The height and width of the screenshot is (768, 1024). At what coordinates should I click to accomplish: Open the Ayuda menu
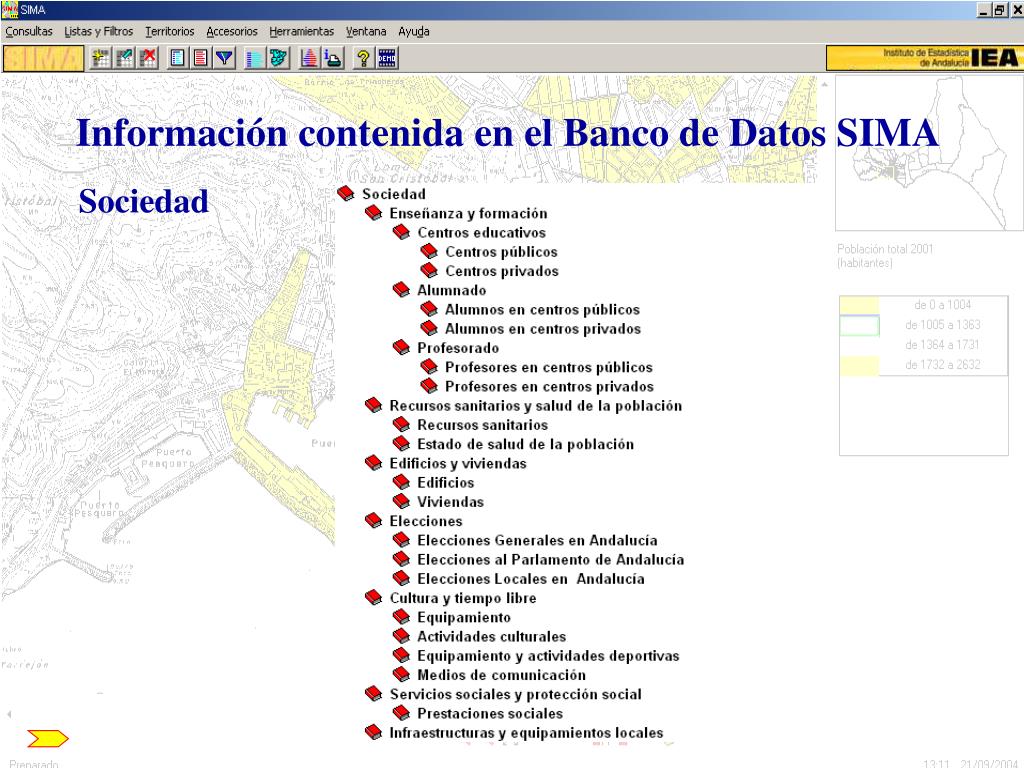414,31
